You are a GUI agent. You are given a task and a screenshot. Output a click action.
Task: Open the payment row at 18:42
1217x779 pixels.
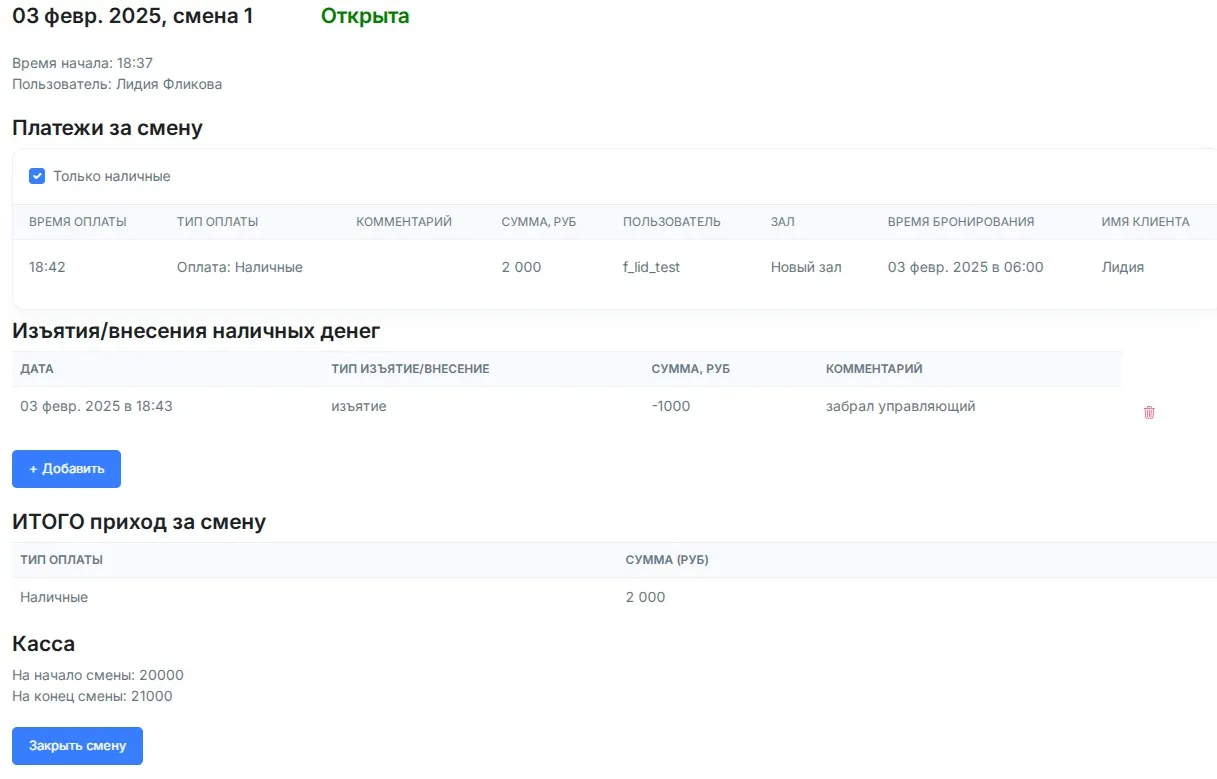[x=46, y=267]
